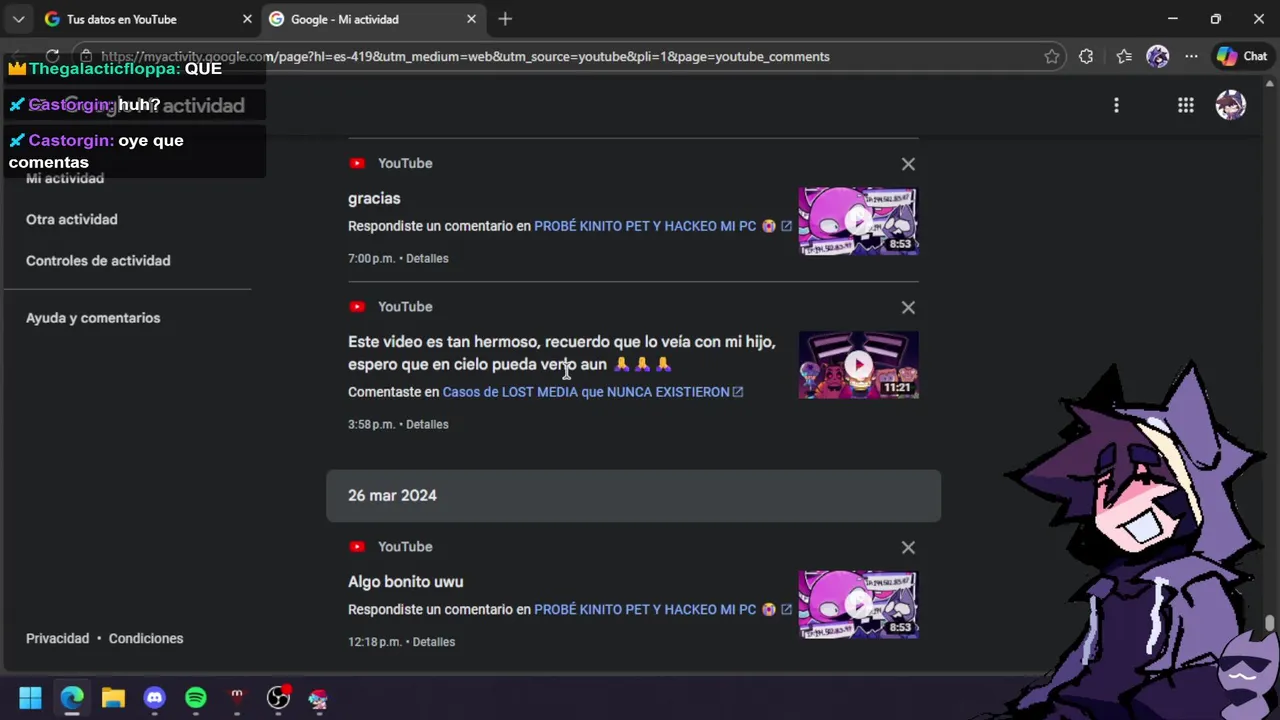This screenshot has width=1280, height=720.
Task: Open the Copilot Chat button
Action: 1241,57
